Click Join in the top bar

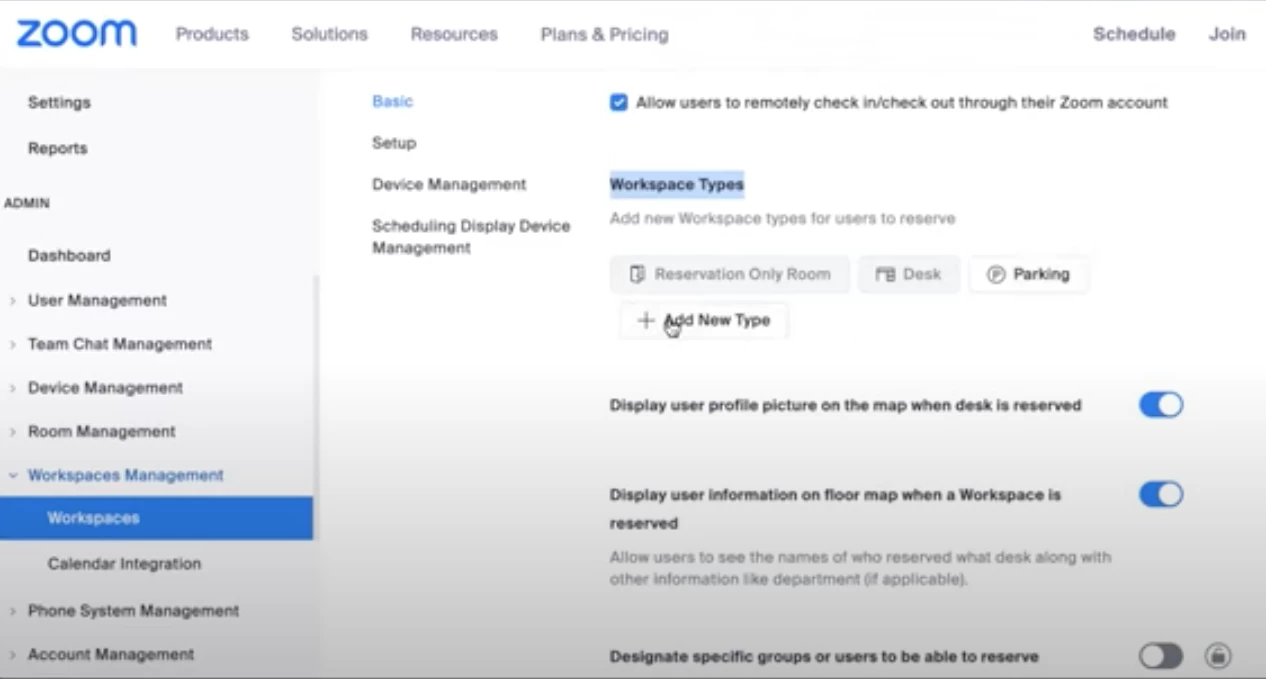[x=1227, y=34]
